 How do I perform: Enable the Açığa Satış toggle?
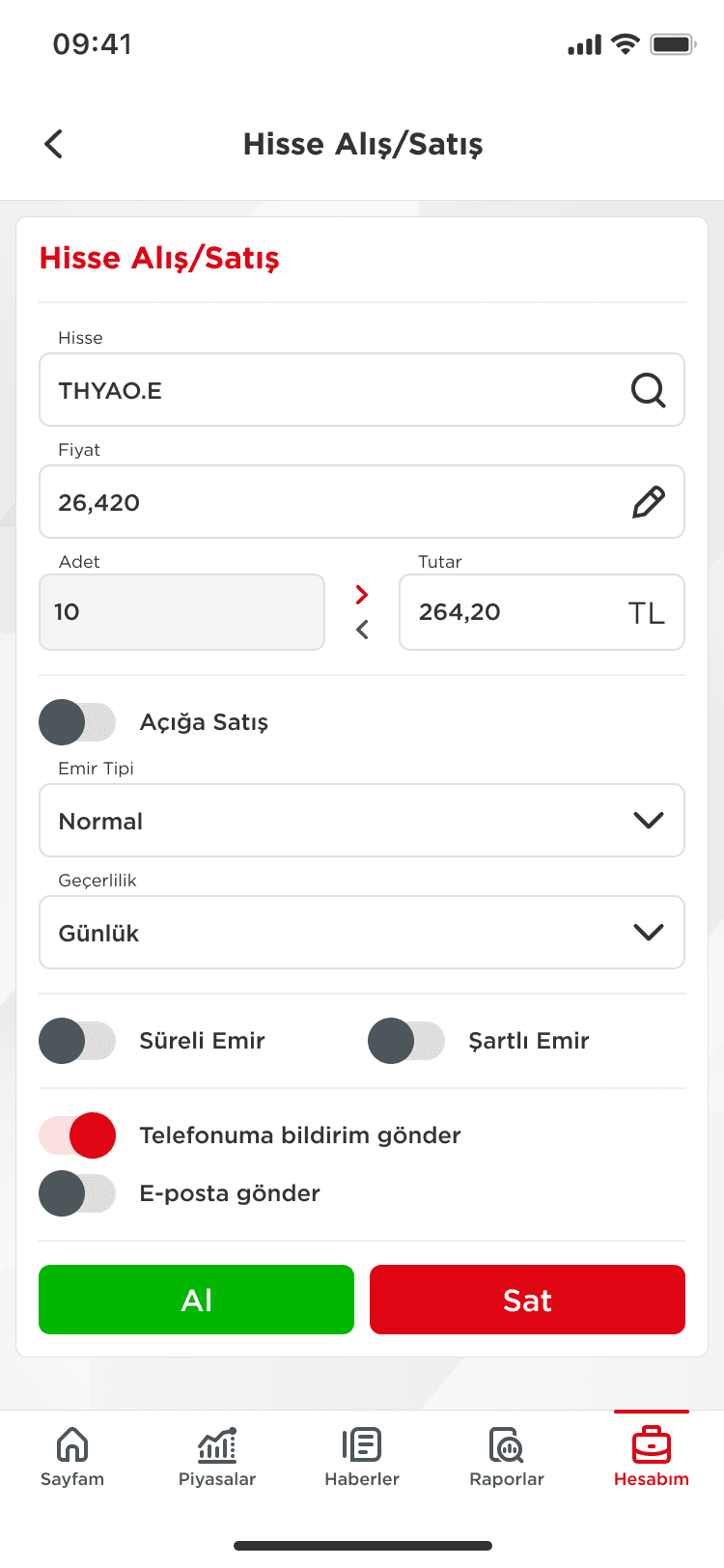click(77, 722)
